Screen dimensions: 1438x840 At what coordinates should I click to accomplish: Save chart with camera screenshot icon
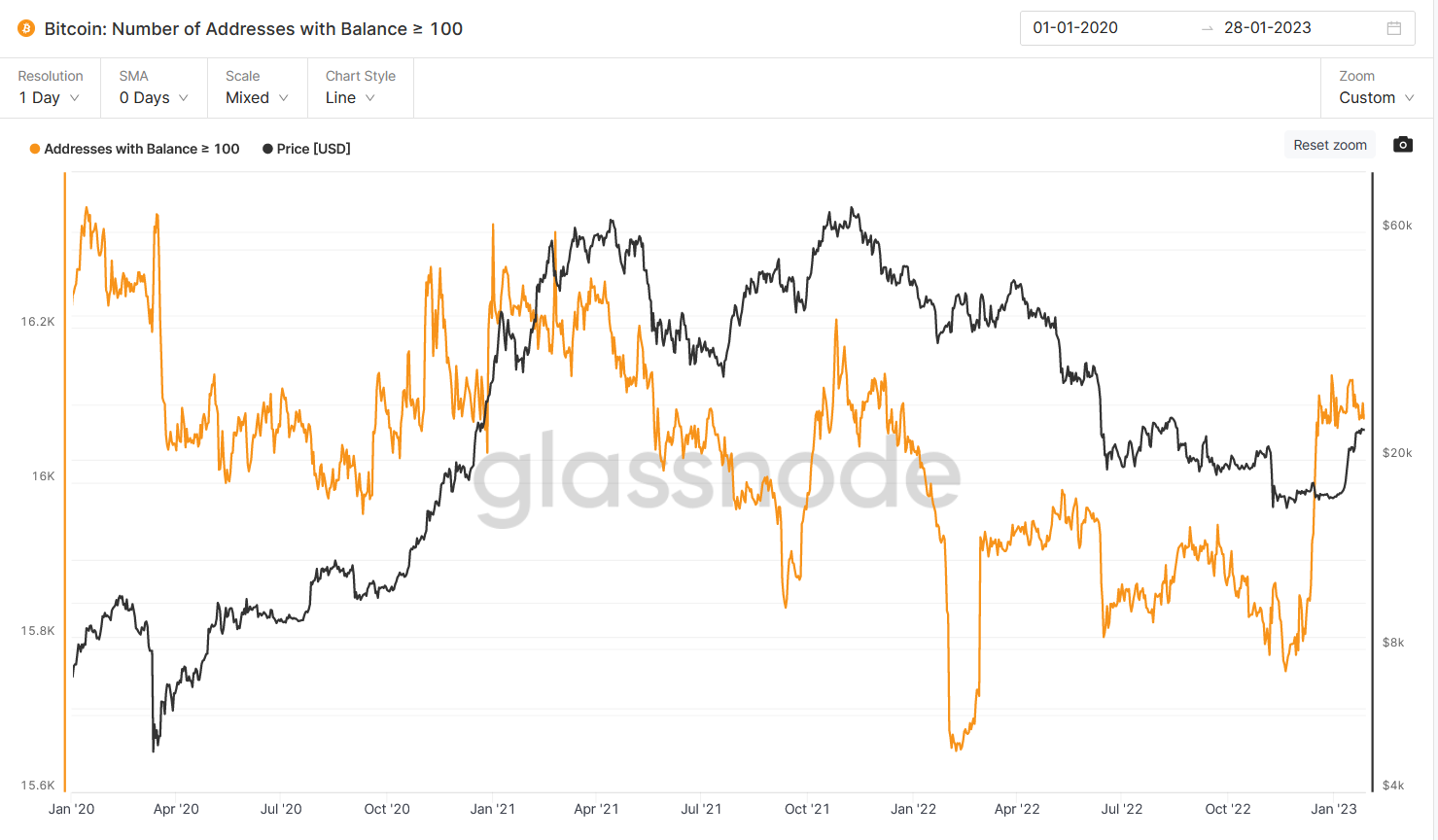click(x=1402, y=145)
